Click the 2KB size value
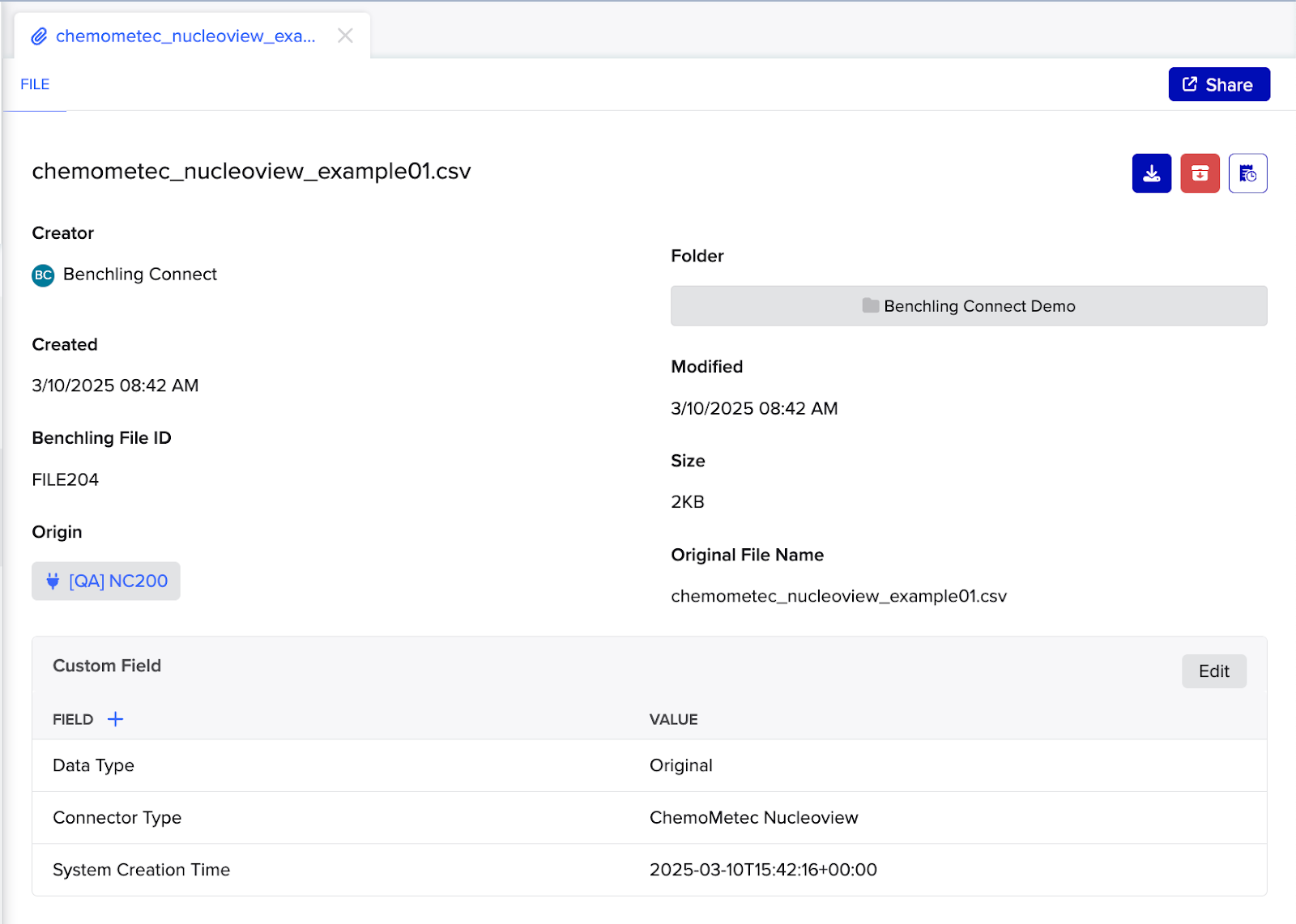 tap(688, 502)
